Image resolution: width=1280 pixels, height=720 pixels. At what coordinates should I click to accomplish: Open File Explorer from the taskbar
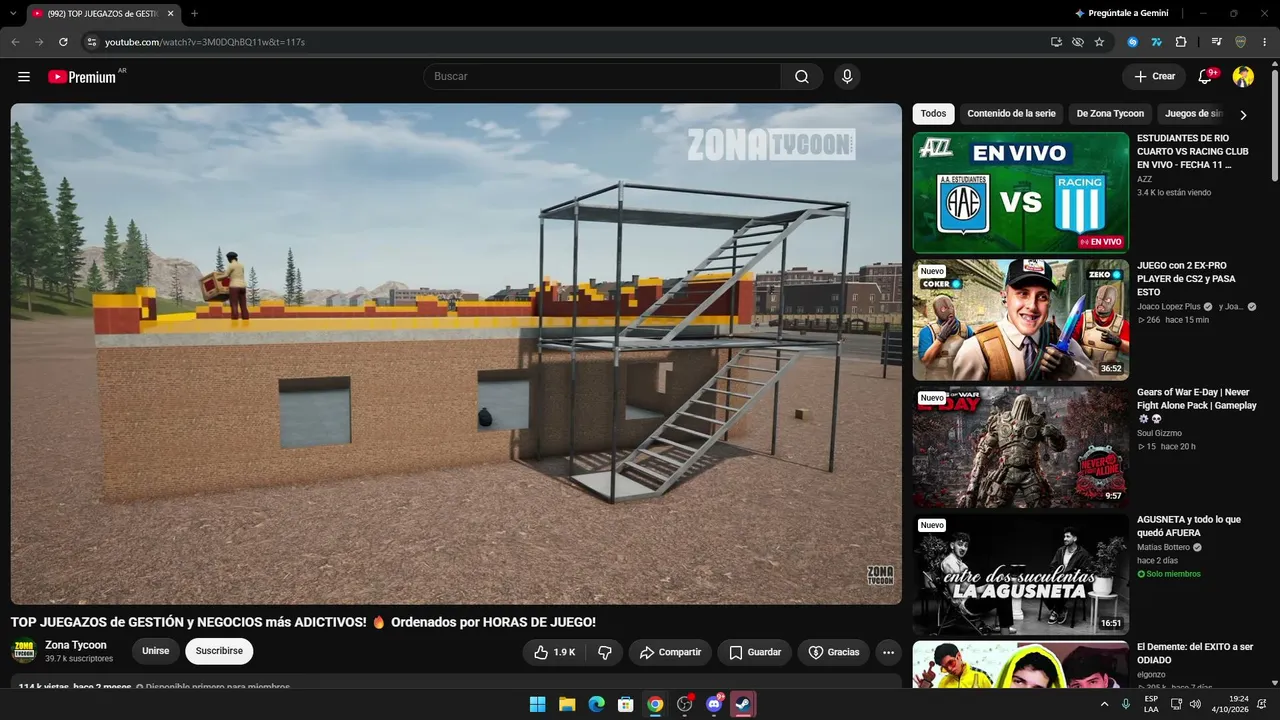point(567,704)
